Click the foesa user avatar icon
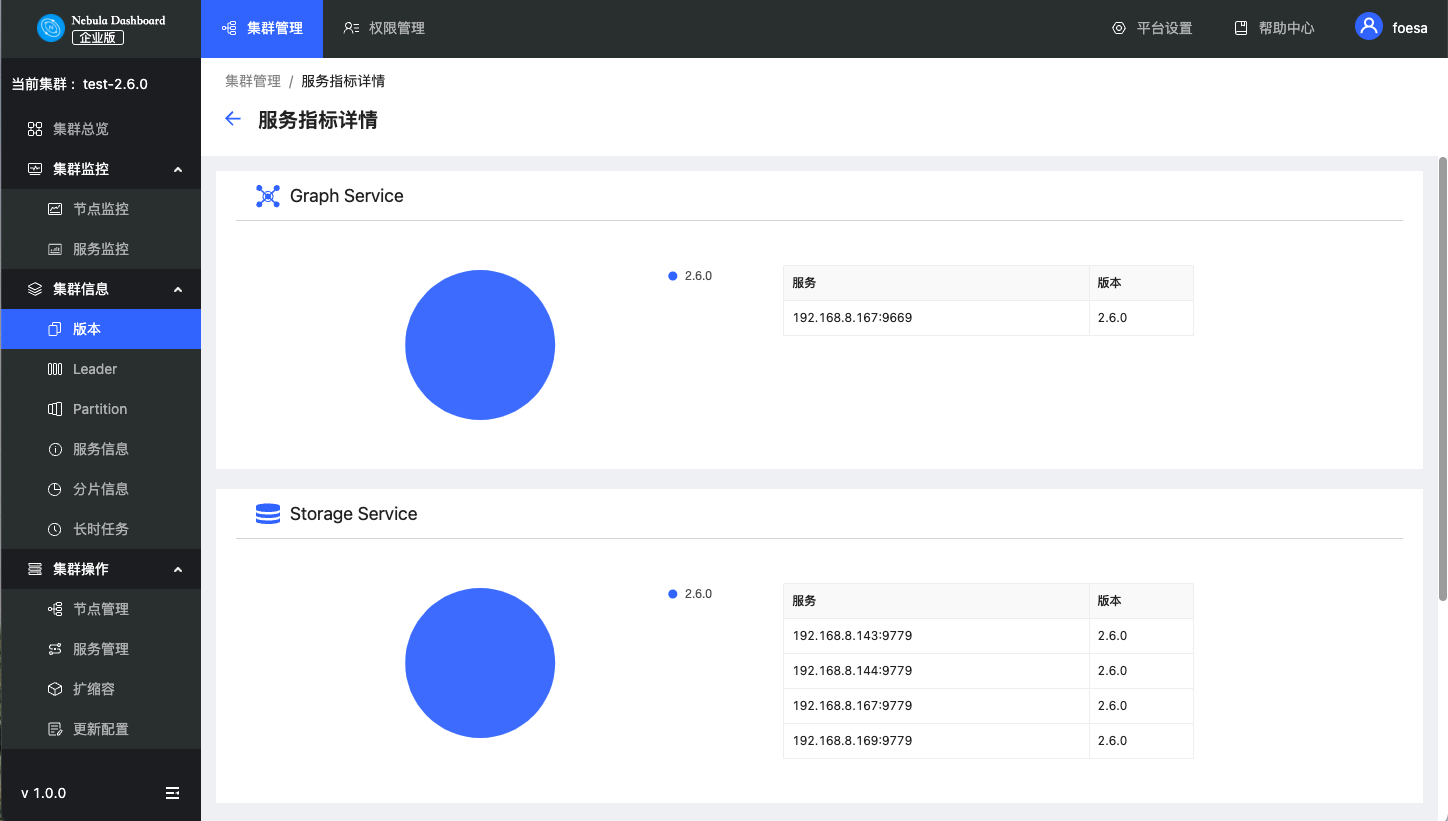The image size is (1448, 821). pos(1368,27)
